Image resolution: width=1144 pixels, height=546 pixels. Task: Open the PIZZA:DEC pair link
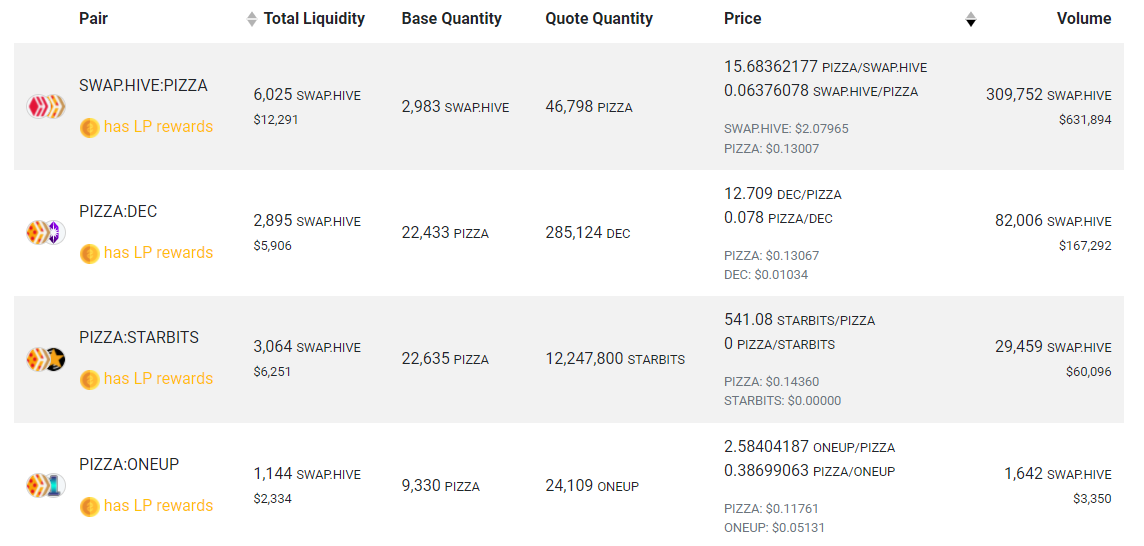[x=118, y=212]
